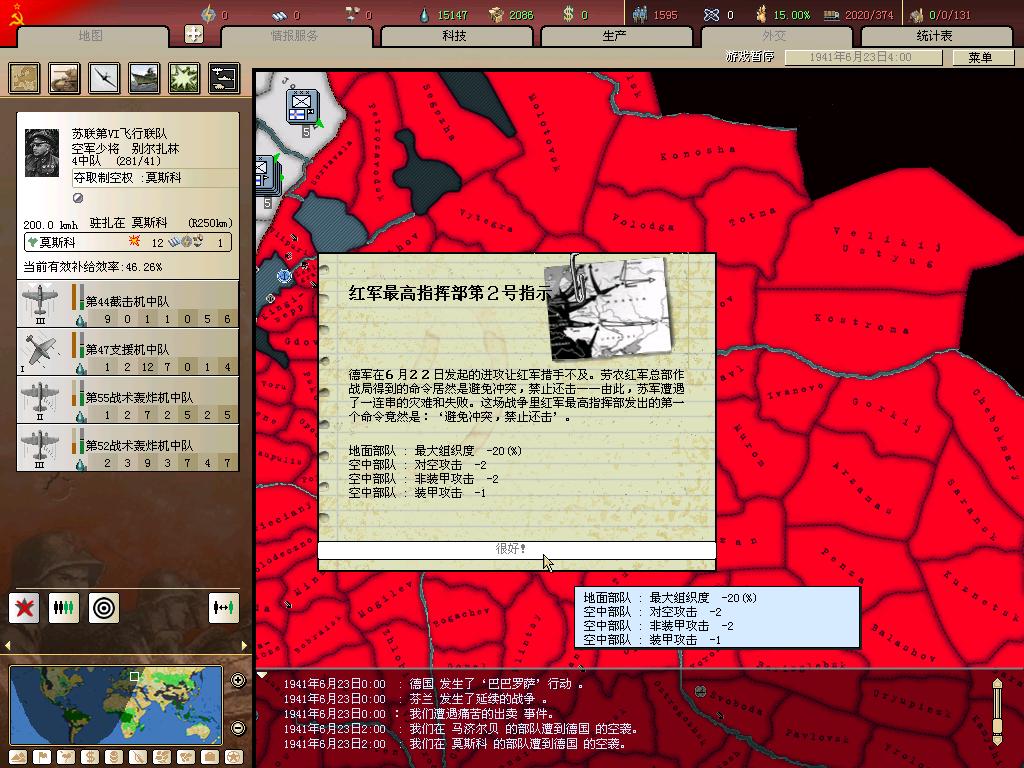Click the date field 1941年6月23日4:00
Screen dimensions: 1024x768
point(863,57)
